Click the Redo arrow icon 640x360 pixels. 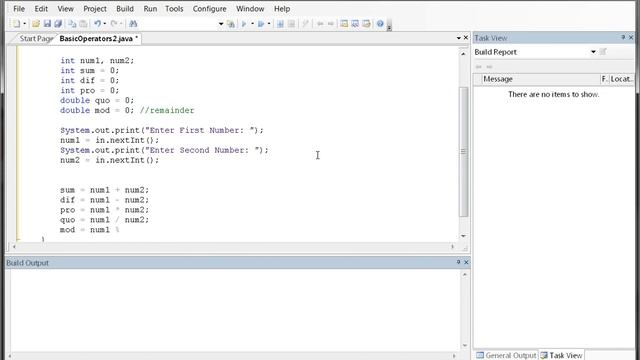[x=114, y=24]
